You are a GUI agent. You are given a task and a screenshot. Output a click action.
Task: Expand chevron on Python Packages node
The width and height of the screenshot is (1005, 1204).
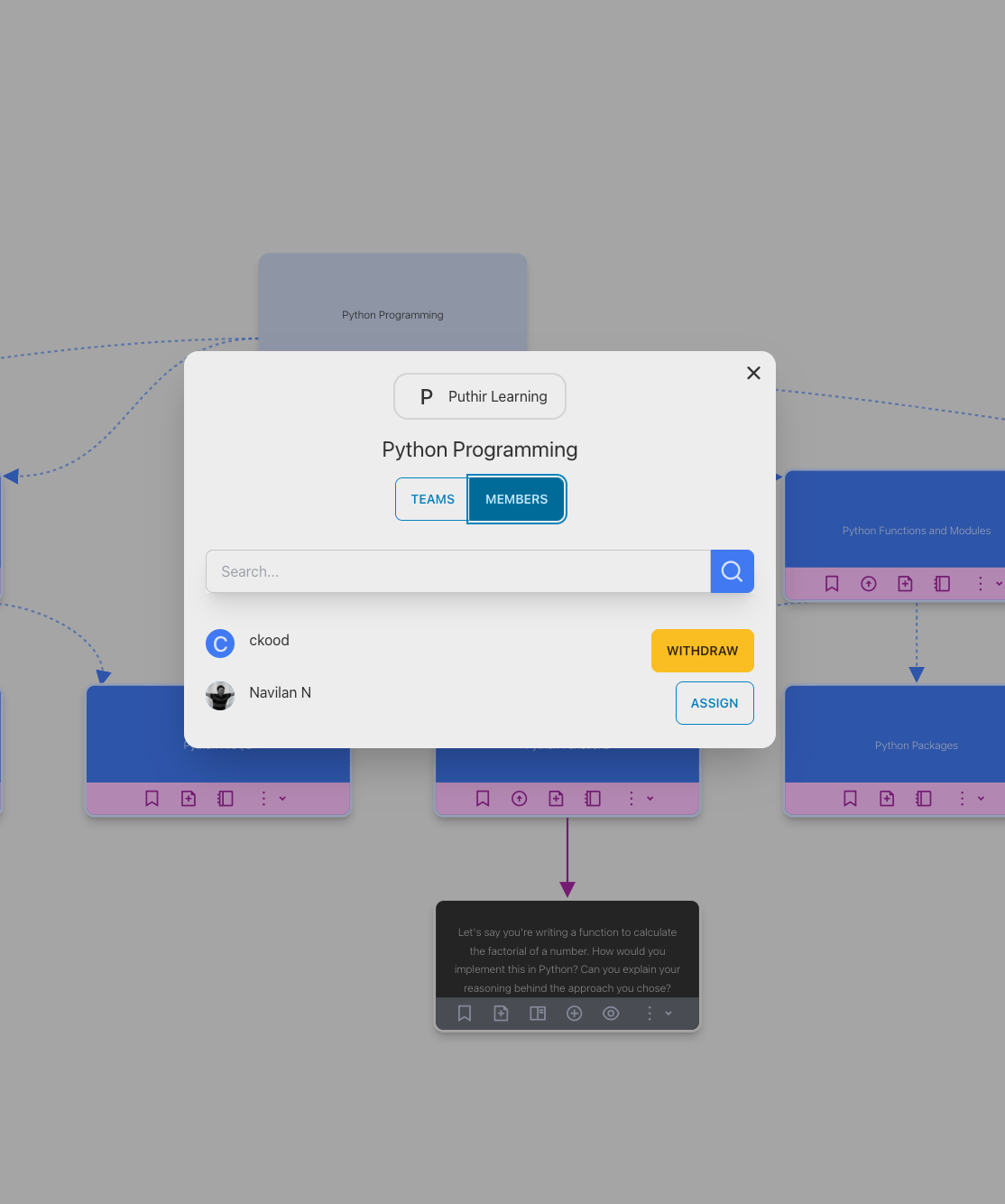[x=981, y=799]
